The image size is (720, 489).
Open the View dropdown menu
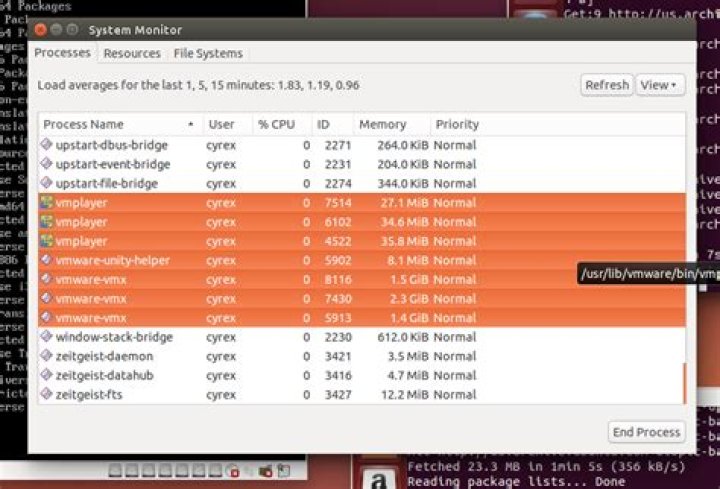[660, 85]
